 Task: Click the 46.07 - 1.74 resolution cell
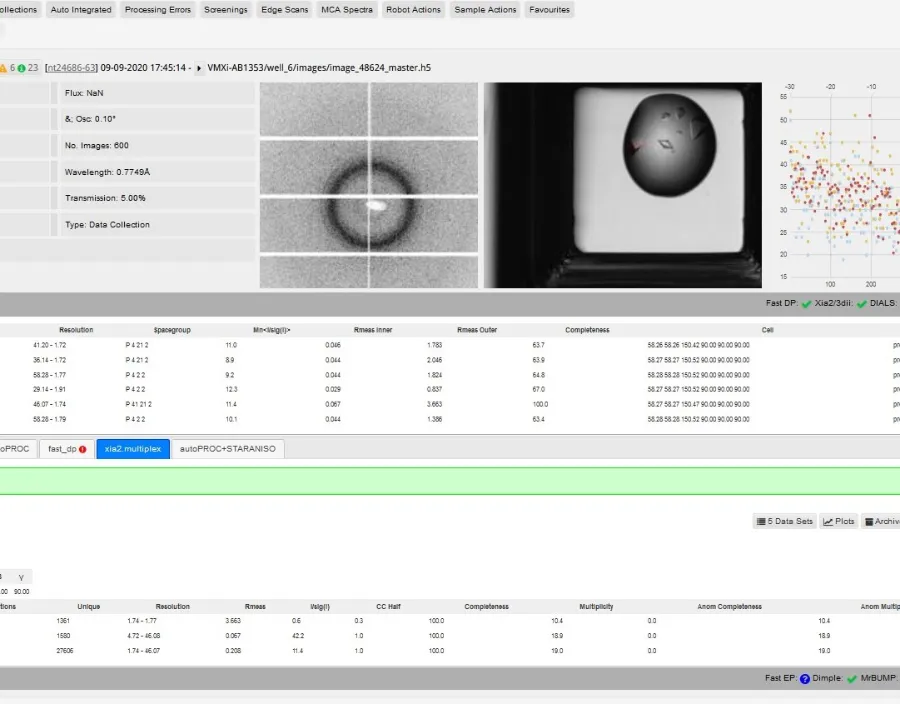click(x=49, y=404)
